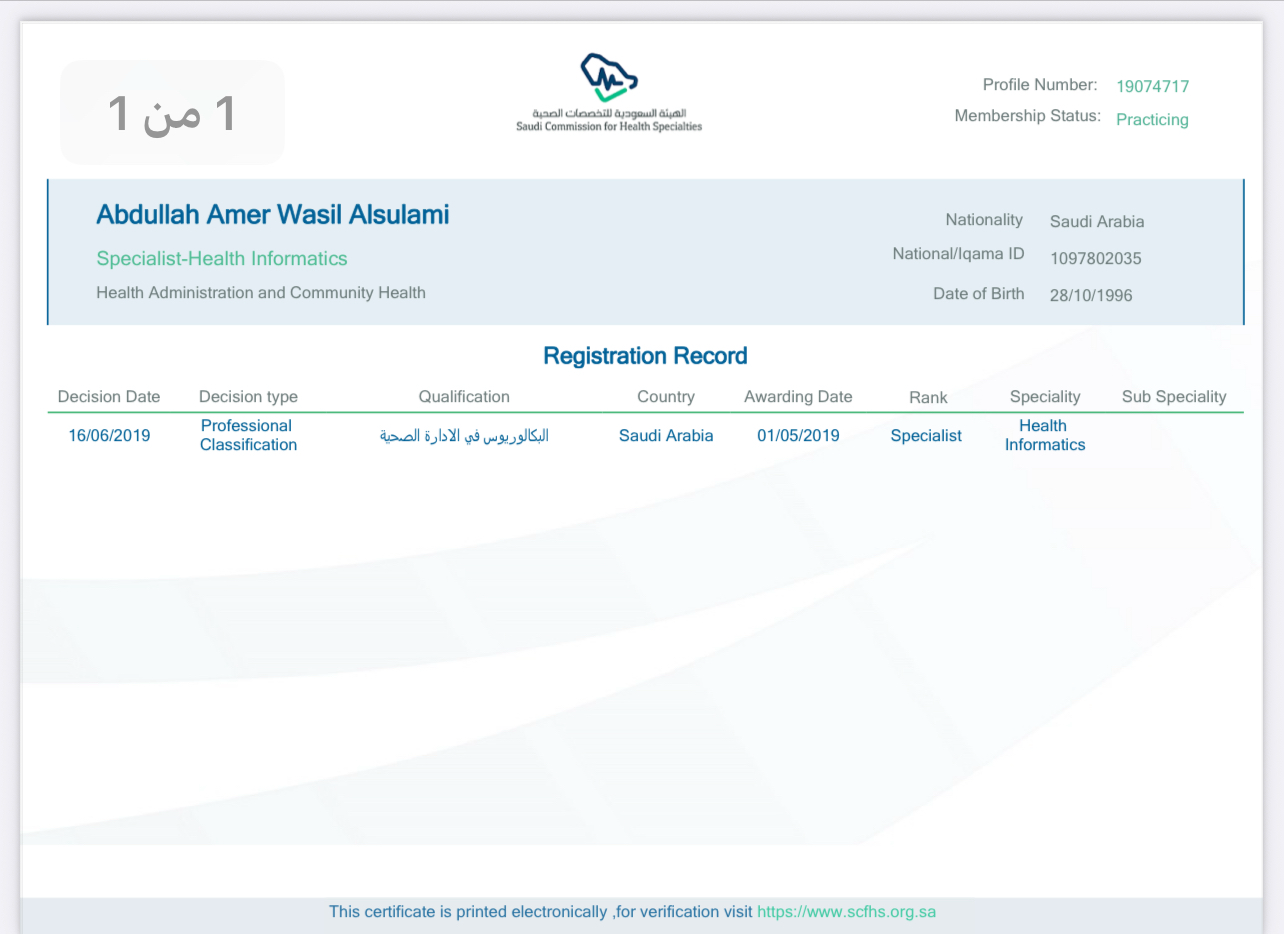Open the scfhs.org.sa verification link
Screen dimensions: 1284x934
pyautogui.click(x=846, y=912)
